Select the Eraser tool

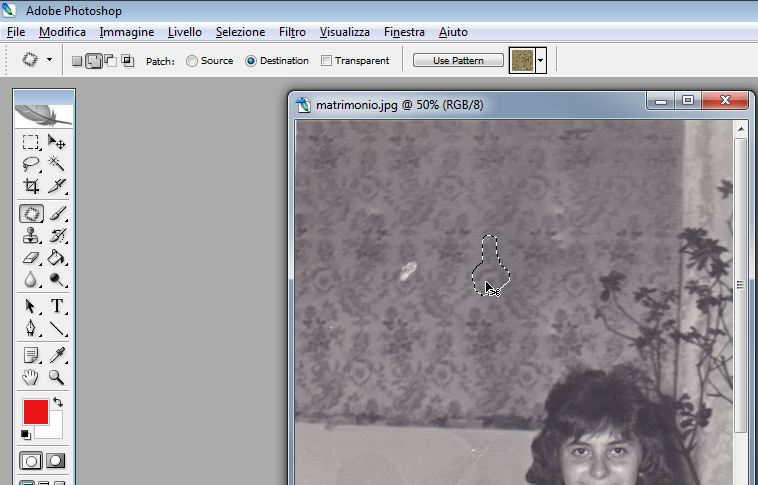point(30,257)
